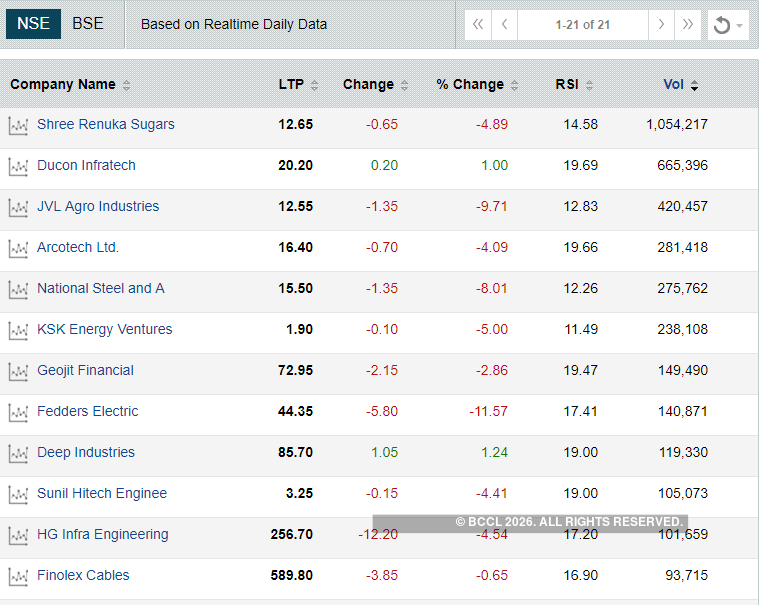
Task: Open National Steel and A link
Action: [x=101, y=288]
